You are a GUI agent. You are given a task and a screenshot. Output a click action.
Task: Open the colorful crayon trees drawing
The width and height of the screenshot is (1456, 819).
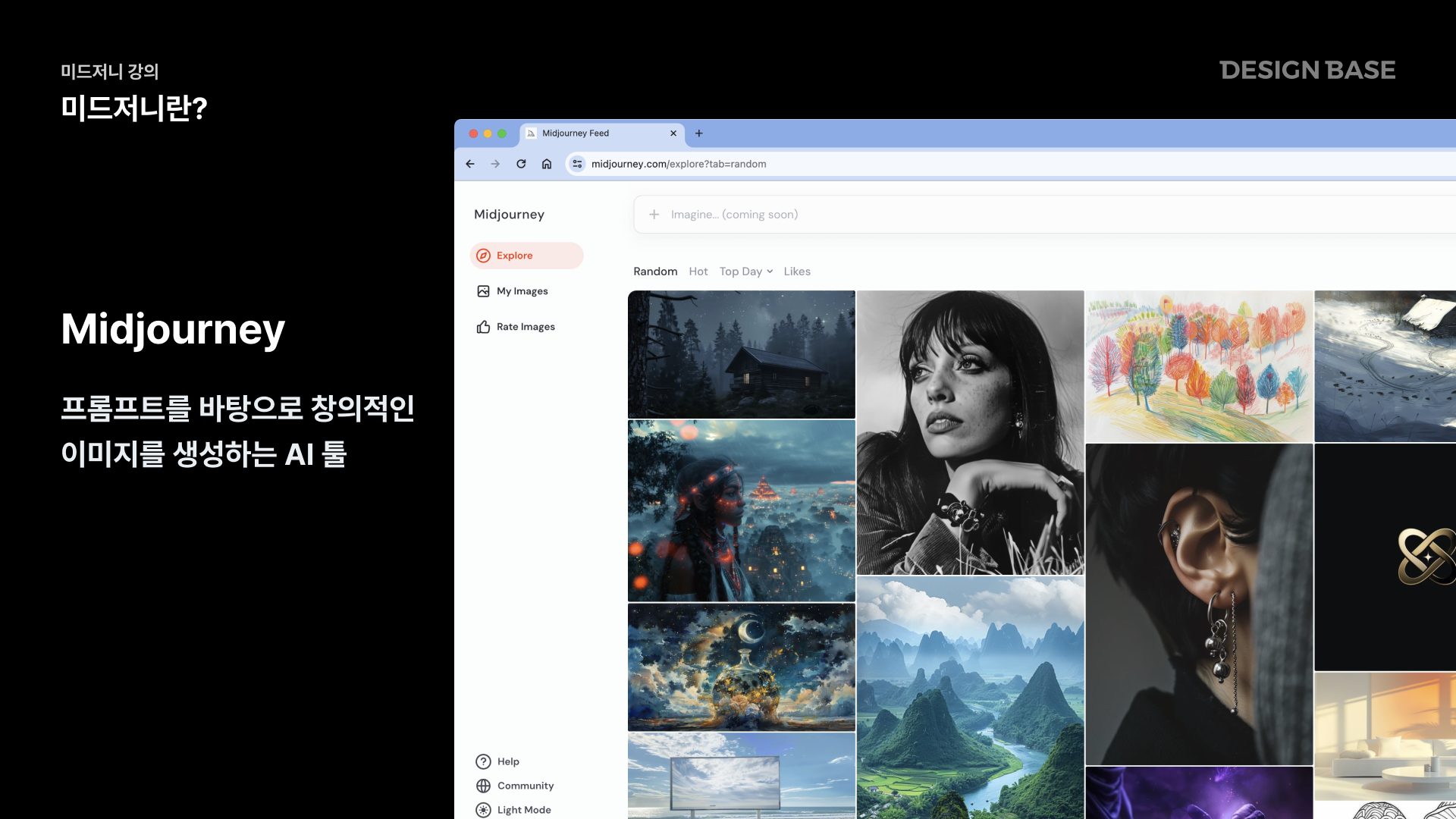click(1199, 366)
